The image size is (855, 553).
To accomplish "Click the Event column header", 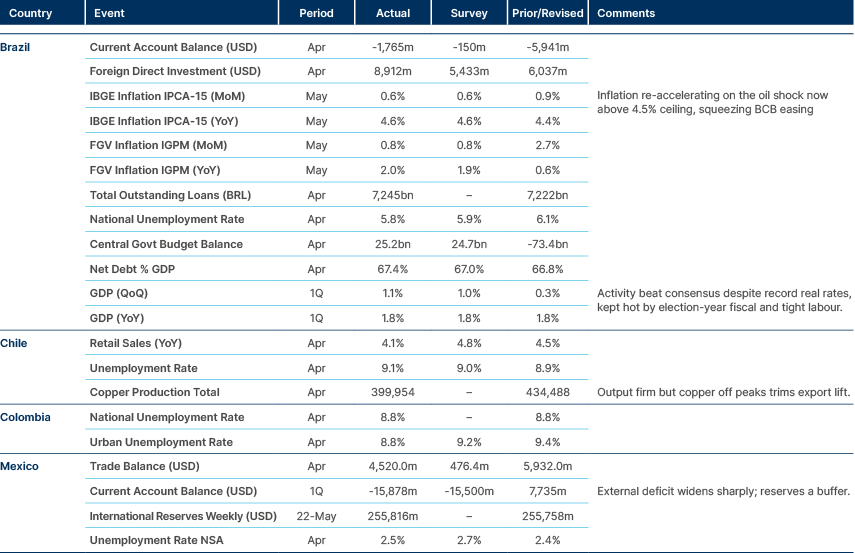I will pos(109,13).
